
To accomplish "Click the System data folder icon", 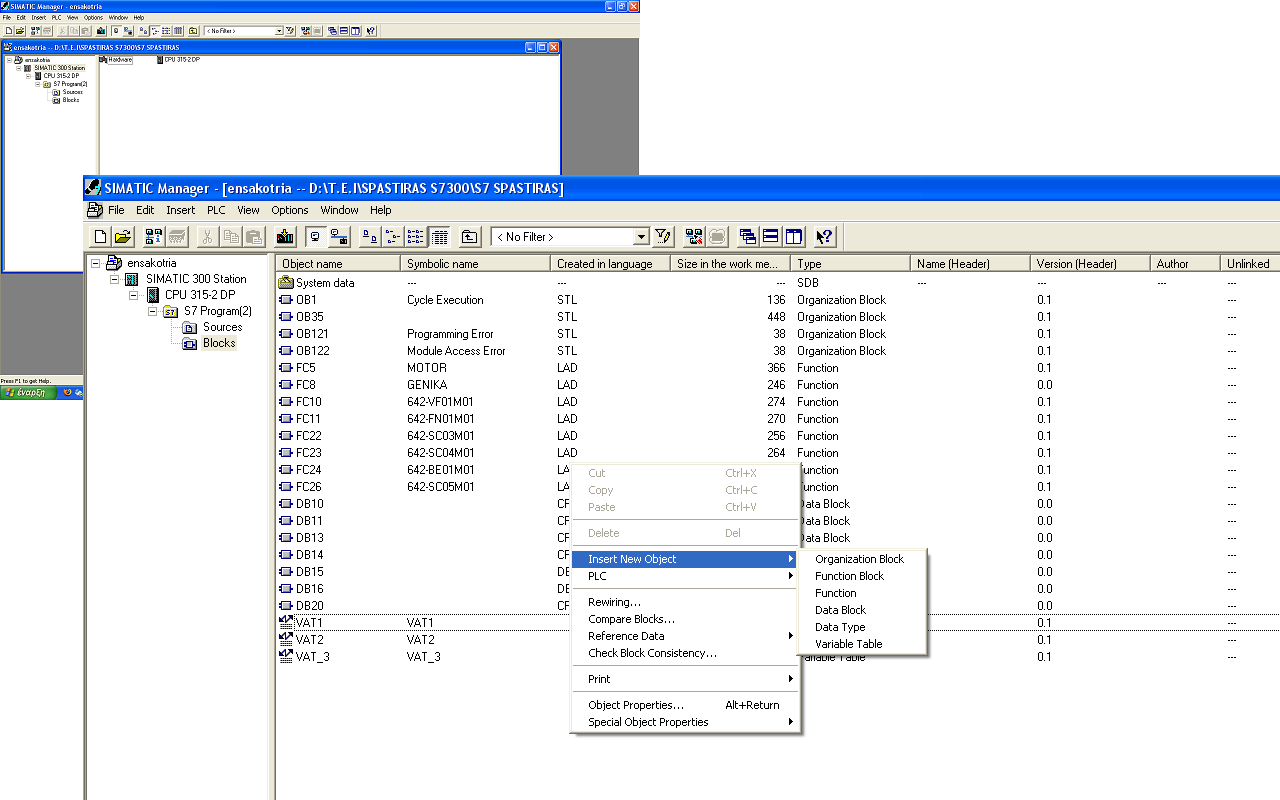I will pos(286,283).
